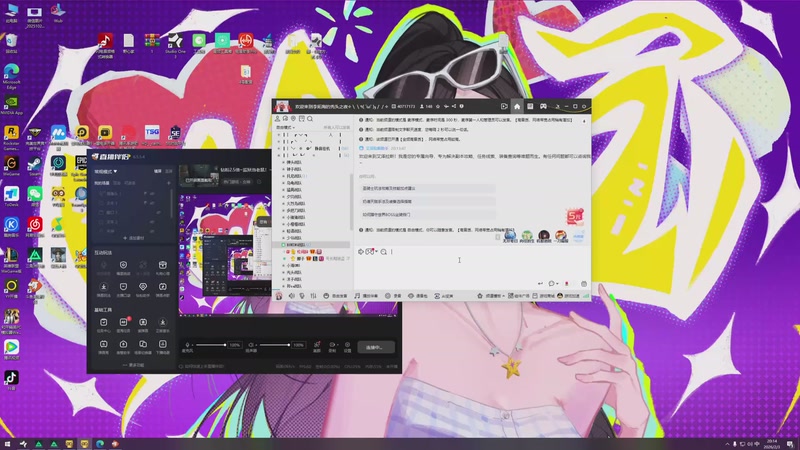Click the 自由发言 button in YY bottom bar
The width and height of the screenshot is (800, 450).
click(335, 296)
